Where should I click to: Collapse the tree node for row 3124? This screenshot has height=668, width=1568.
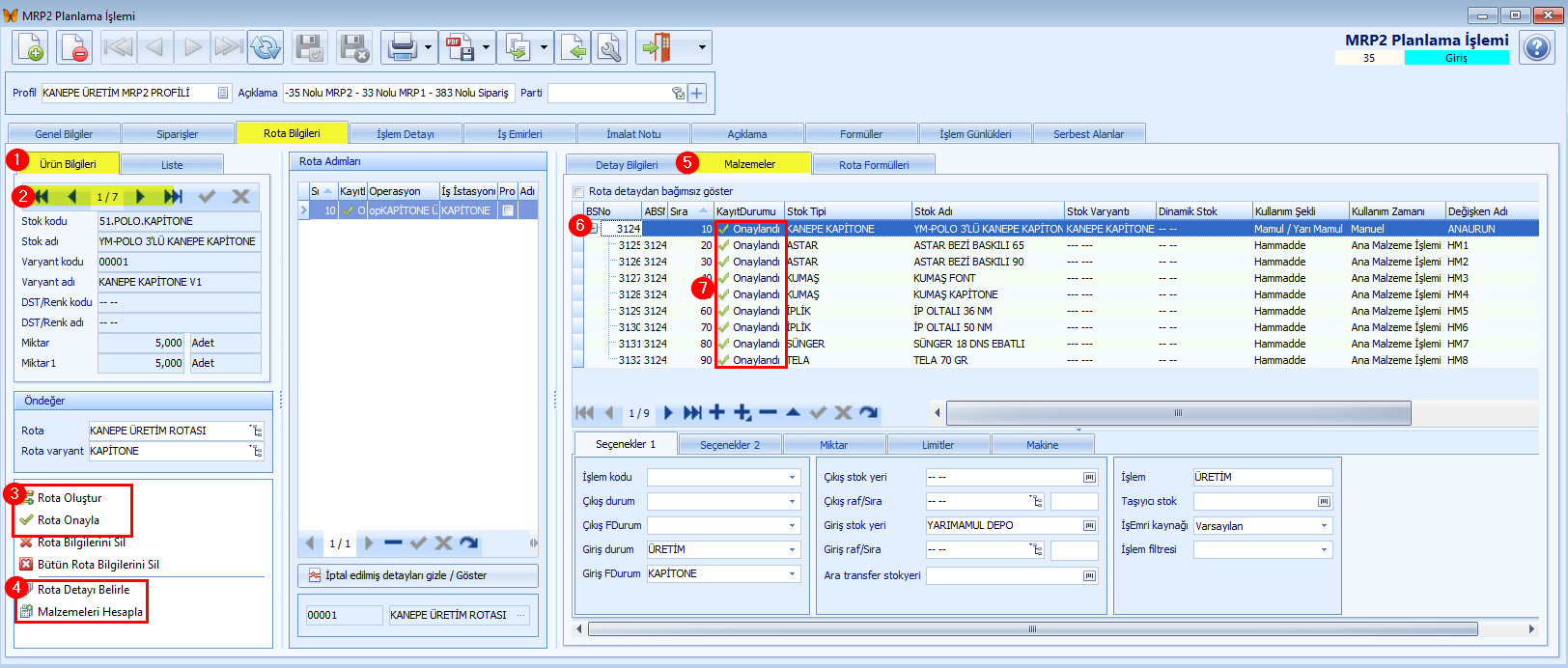tap(595, 229)
